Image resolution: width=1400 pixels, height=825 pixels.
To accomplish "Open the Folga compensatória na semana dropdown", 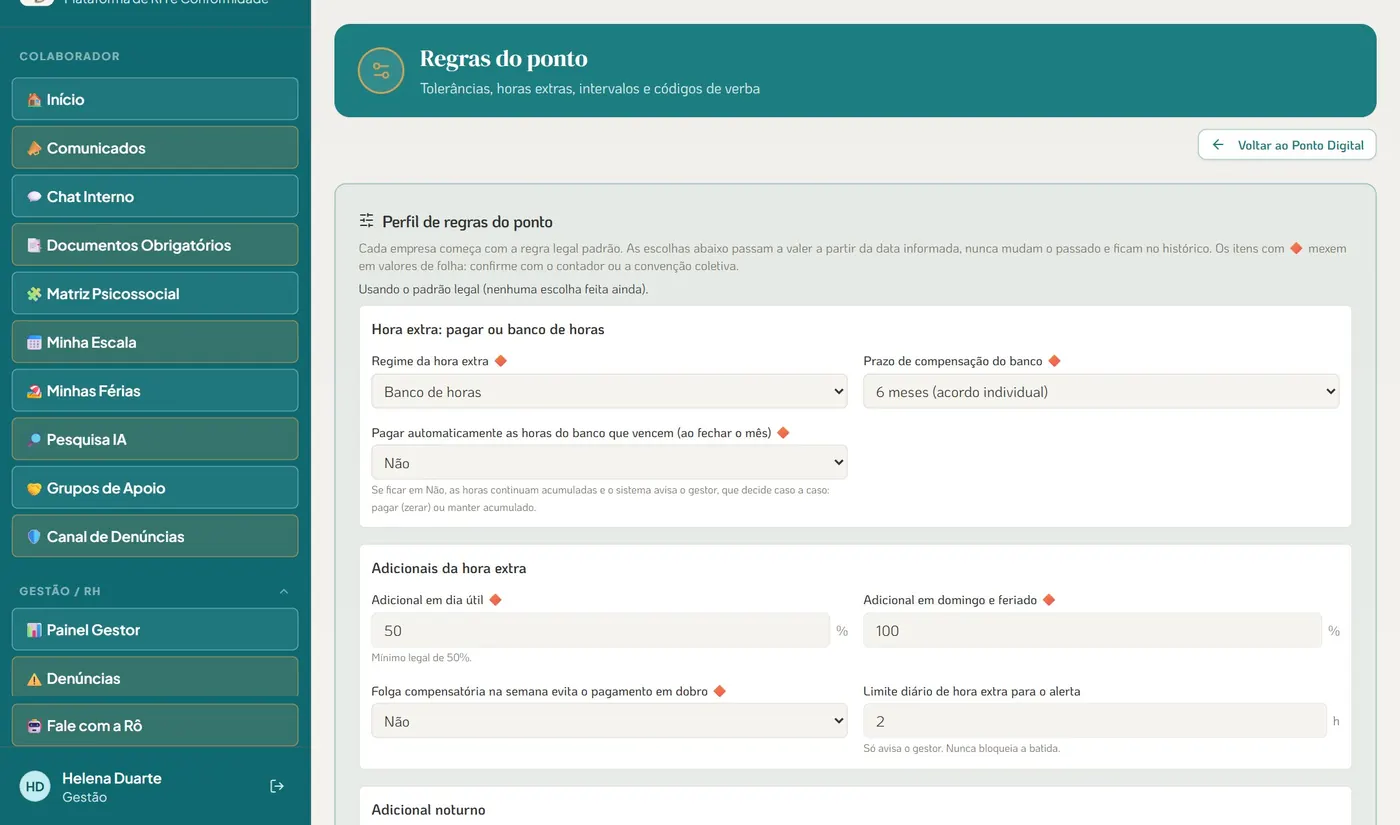I will point(609,721).
